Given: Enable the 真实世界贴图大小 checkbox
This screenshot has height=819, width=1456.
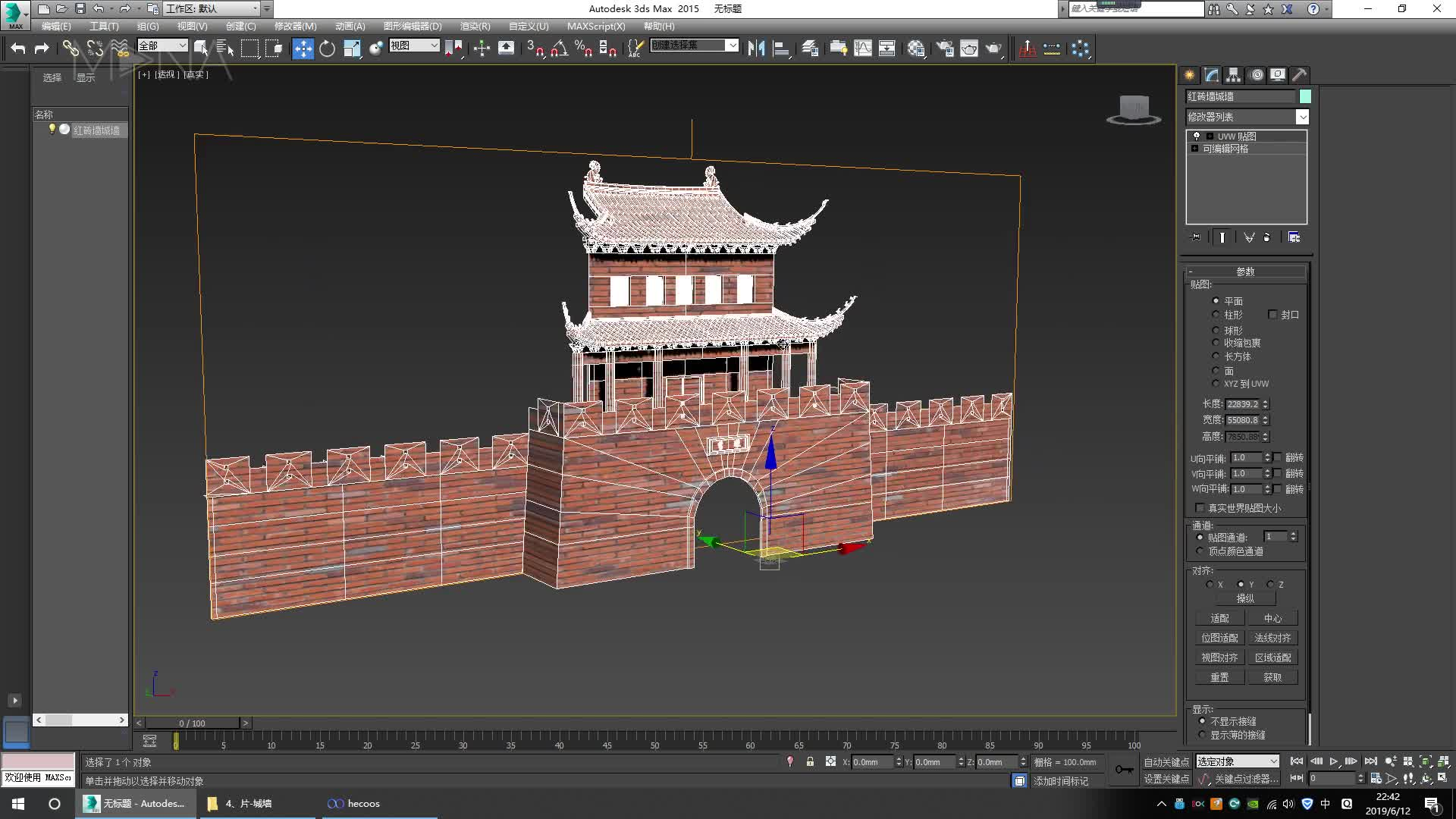Looking at the screenshot, I should [x=1200, y=507].
